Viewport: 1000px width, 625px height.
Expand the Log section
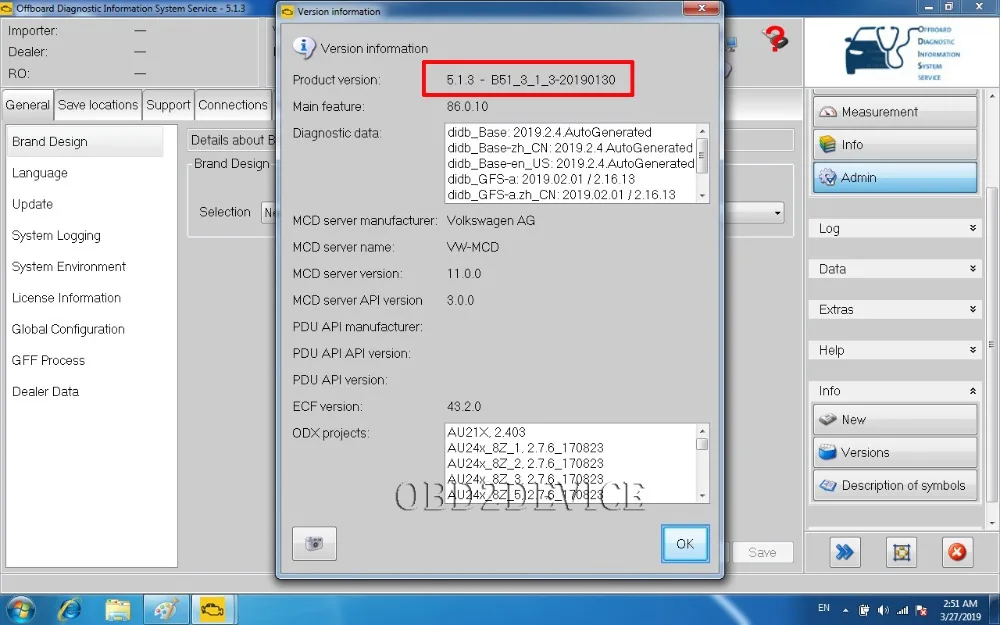[895, 228]
